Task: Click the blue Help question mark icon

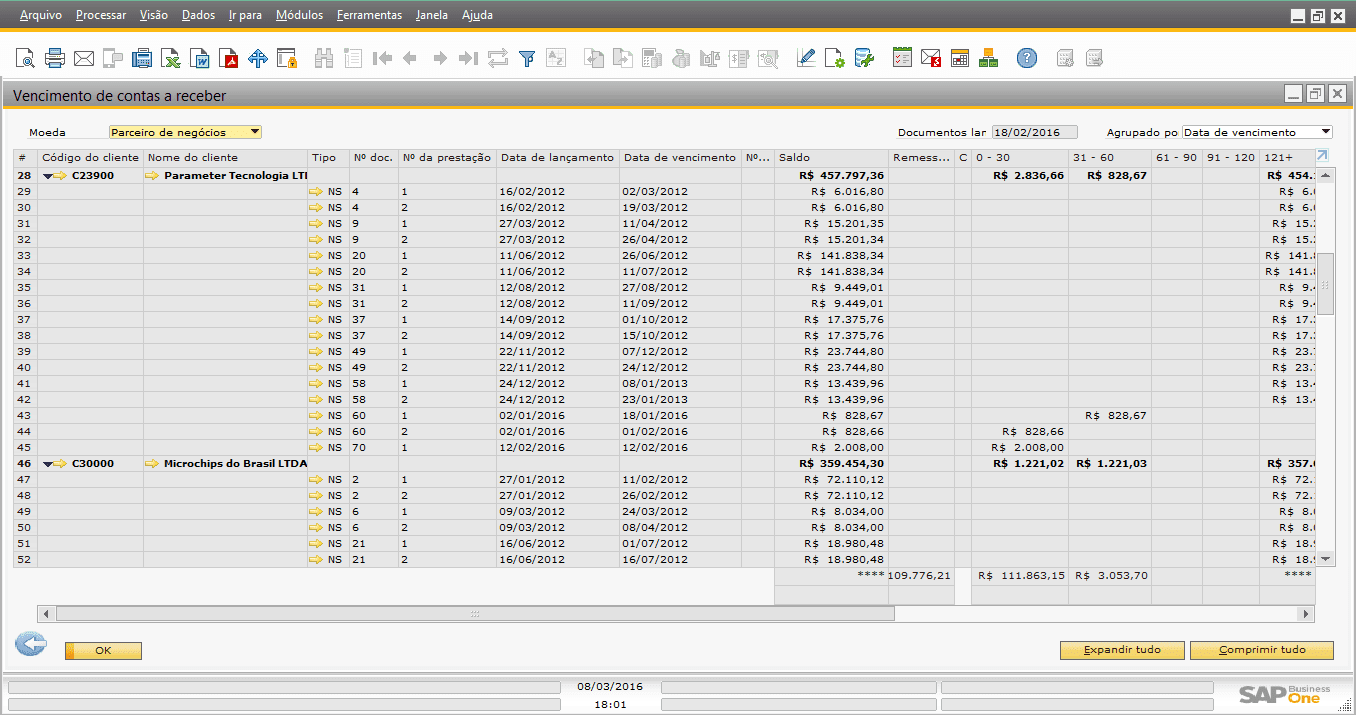Action: pyautogui.click(x=1027, y=58)
